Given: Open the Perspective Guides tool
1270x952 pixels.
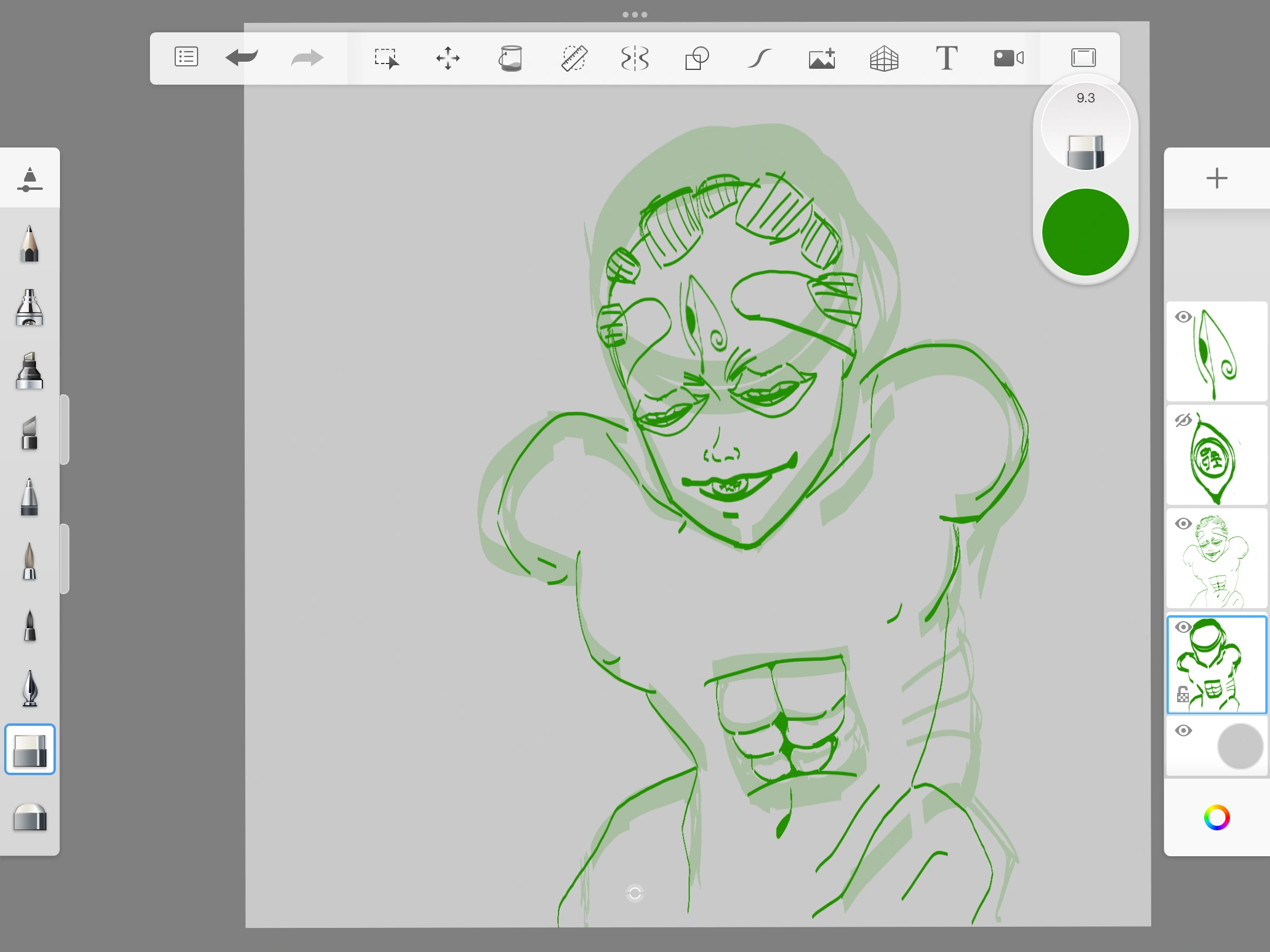Looking at the screenshot, I should [884, 58].
